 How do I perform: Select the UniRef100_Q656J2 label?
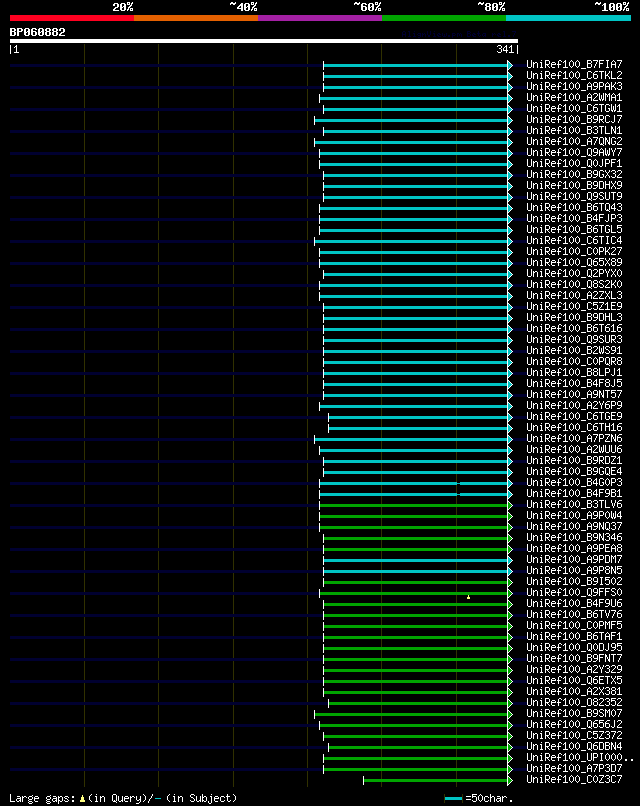[574, 724]
